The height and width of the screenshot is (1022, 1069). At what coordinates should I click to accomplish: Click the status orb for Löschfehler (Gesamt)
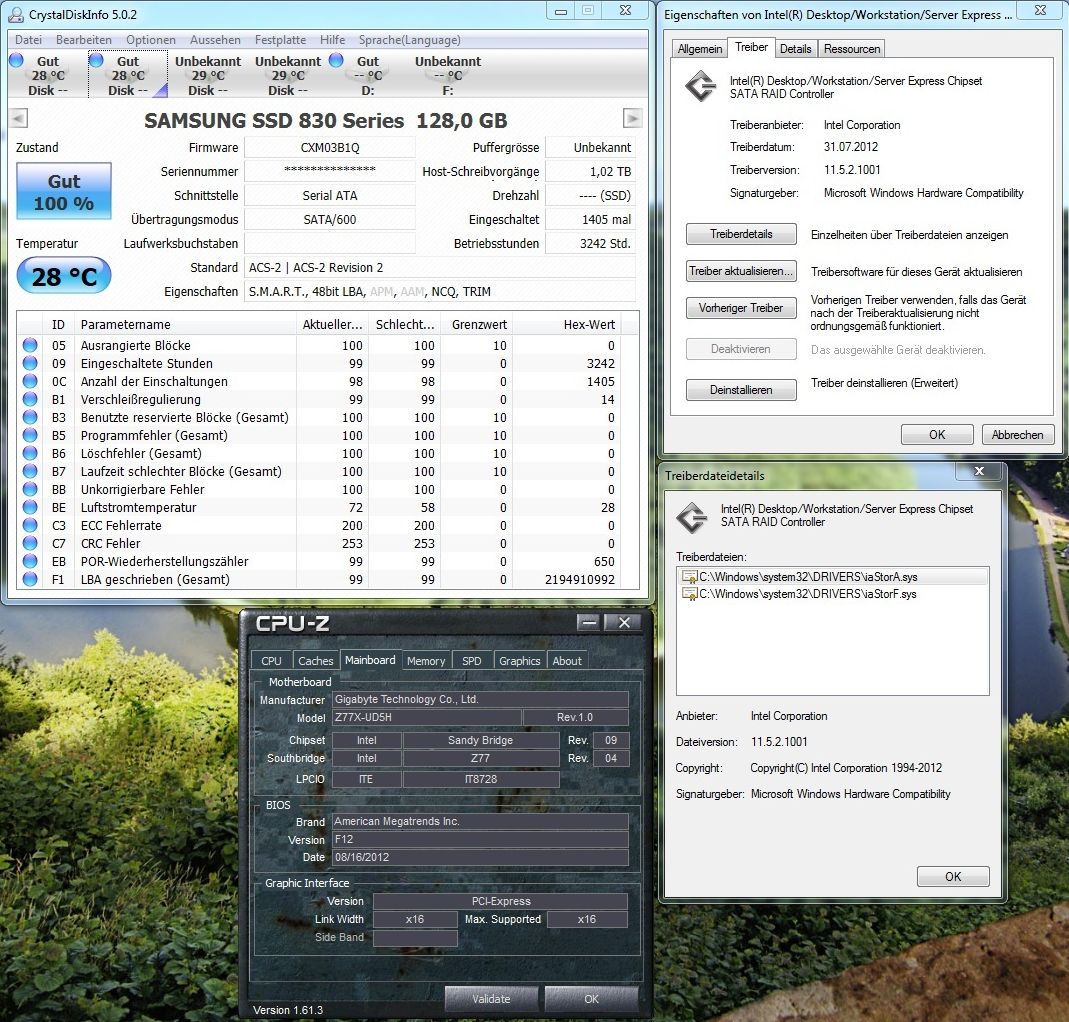coord(30,453)
